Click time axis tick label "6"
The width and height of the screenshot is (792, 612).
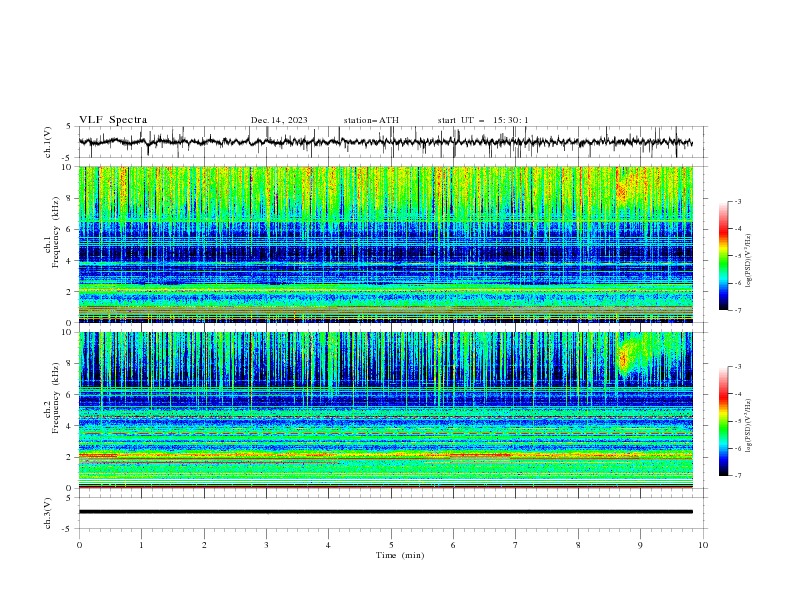[453, 545]
